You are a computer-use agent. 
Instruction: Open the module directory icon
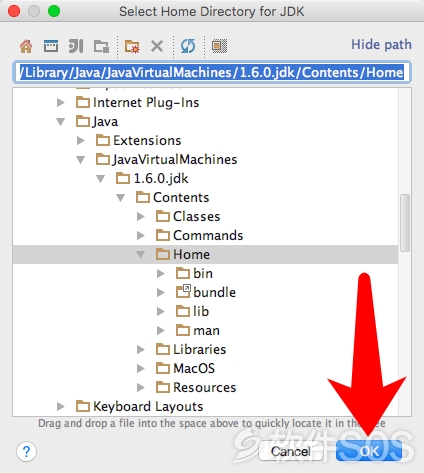click(101, 46)
